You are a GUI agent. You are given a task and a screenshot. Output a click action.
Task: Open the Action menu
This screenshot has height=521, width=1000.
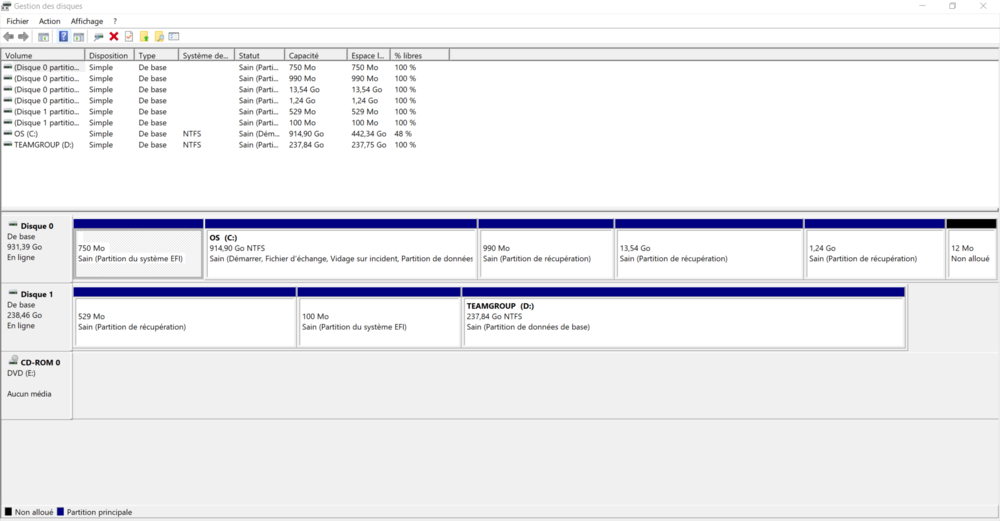49,21
